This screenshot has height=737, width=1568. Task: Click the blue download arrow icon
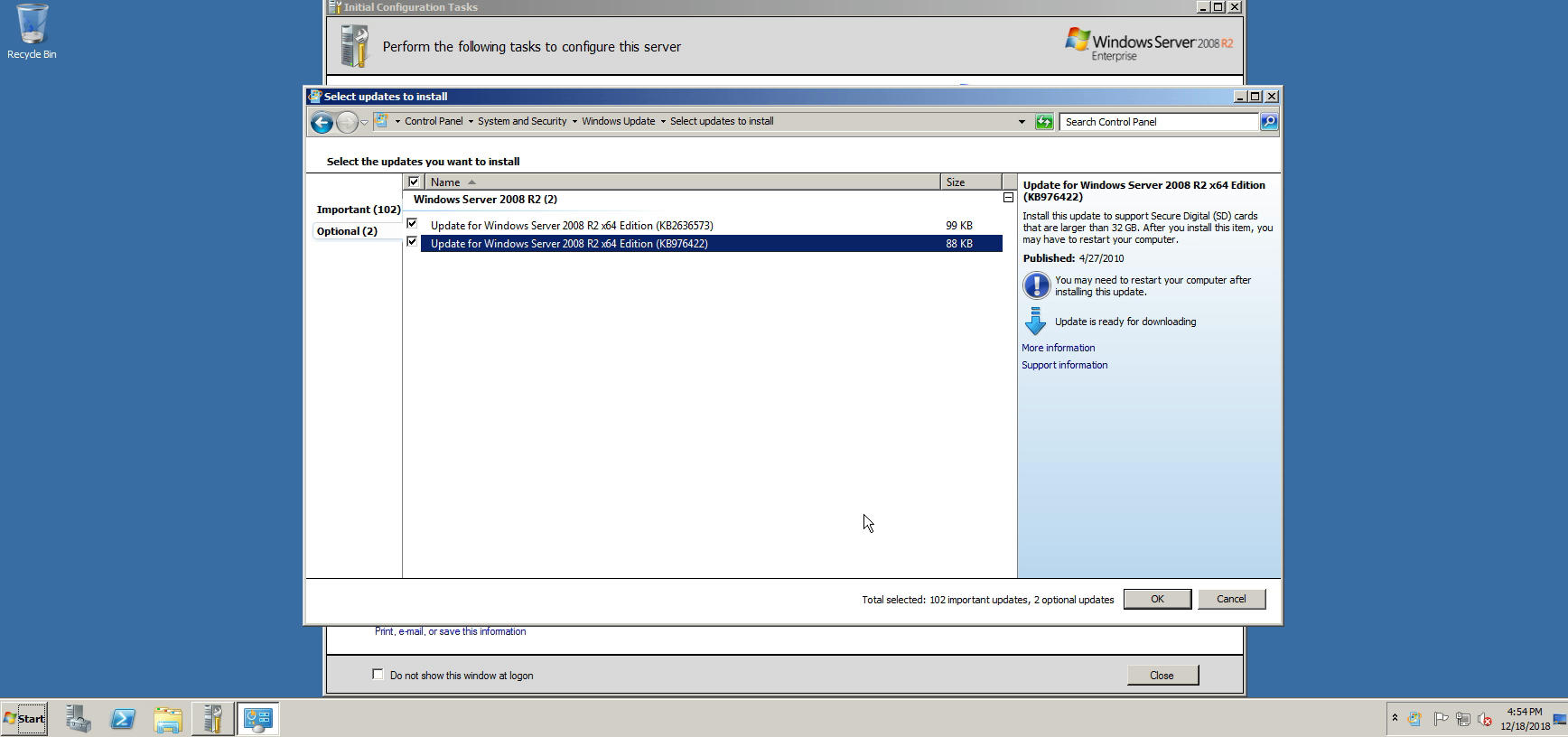pyautogui.click(x=1035, y=322)
